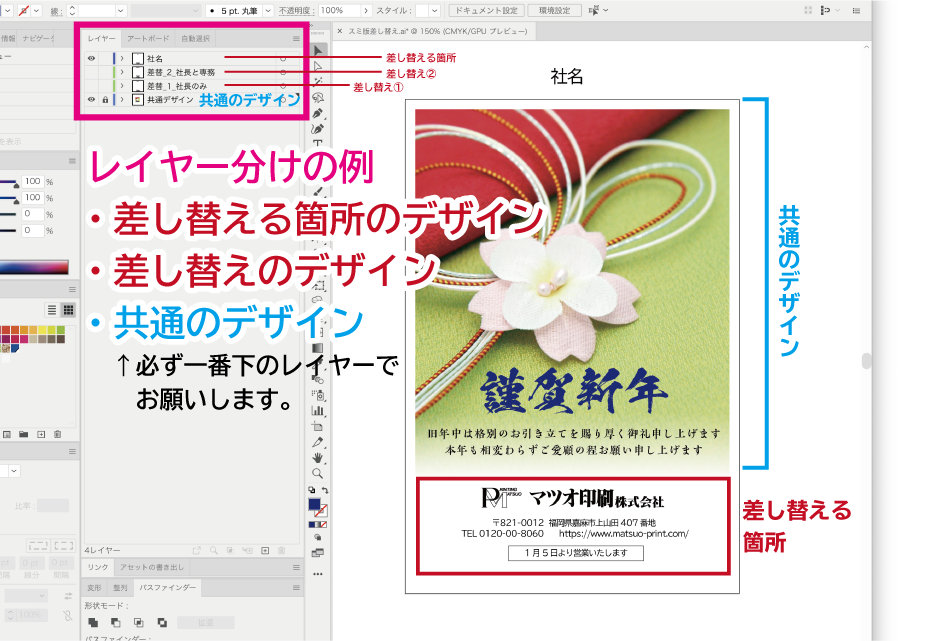This screenshot has width=940, height=641.
Task: Locate object with Layers panel magnifier
Action: click(213, 550)
